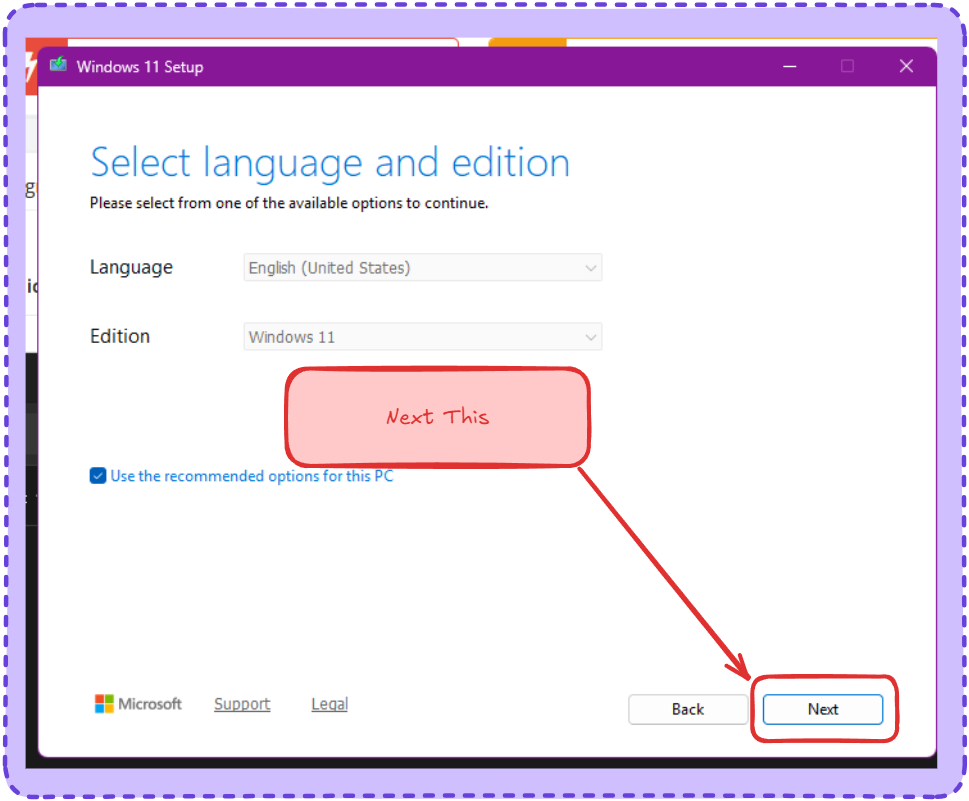Open the Language dropdown
The width and height of the screenshot is (969, 801).
tap(423, 268)
